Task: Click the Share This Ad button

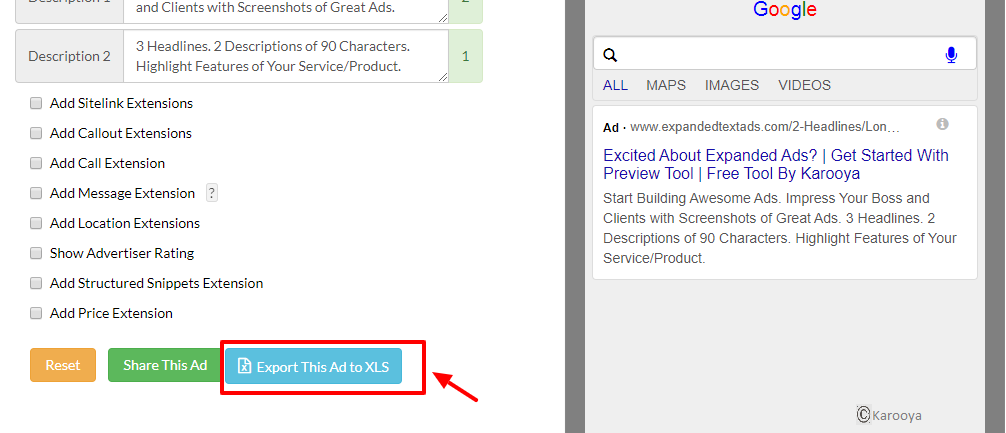Action: click(166, 365)
